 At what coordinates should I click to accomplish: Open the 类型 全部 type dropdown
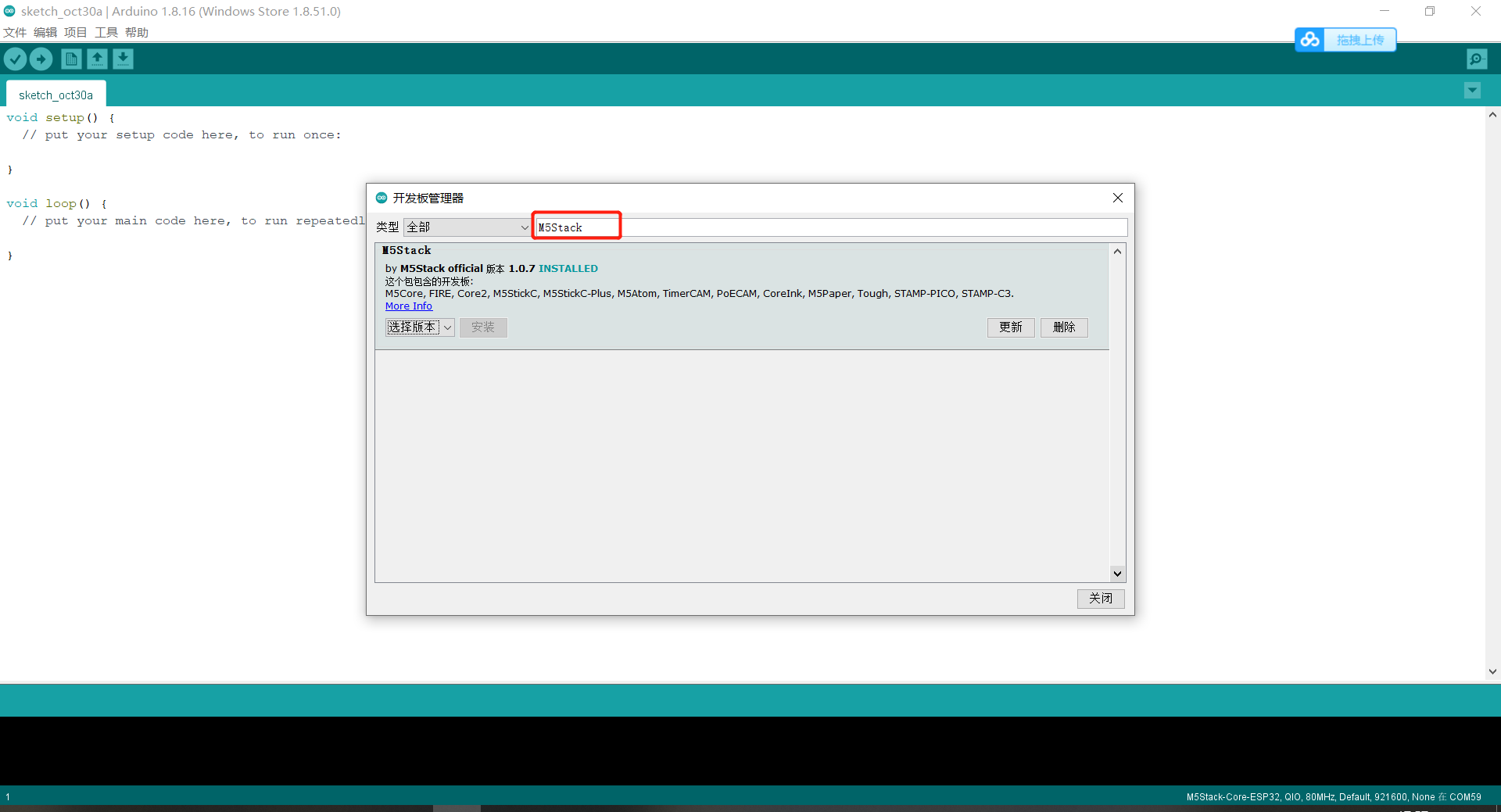(467, 227)
